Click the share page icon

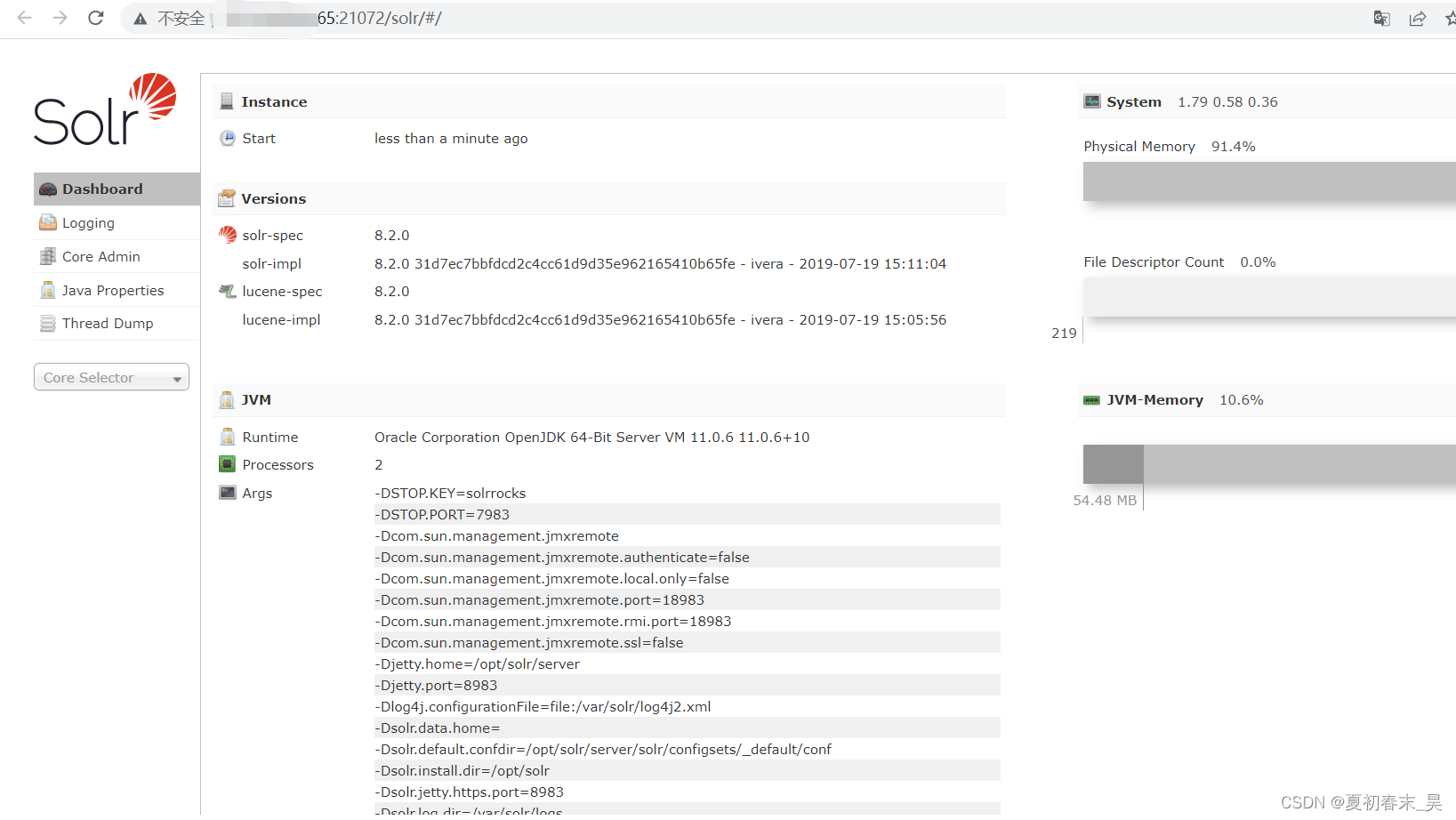(x=1418, y=19)
